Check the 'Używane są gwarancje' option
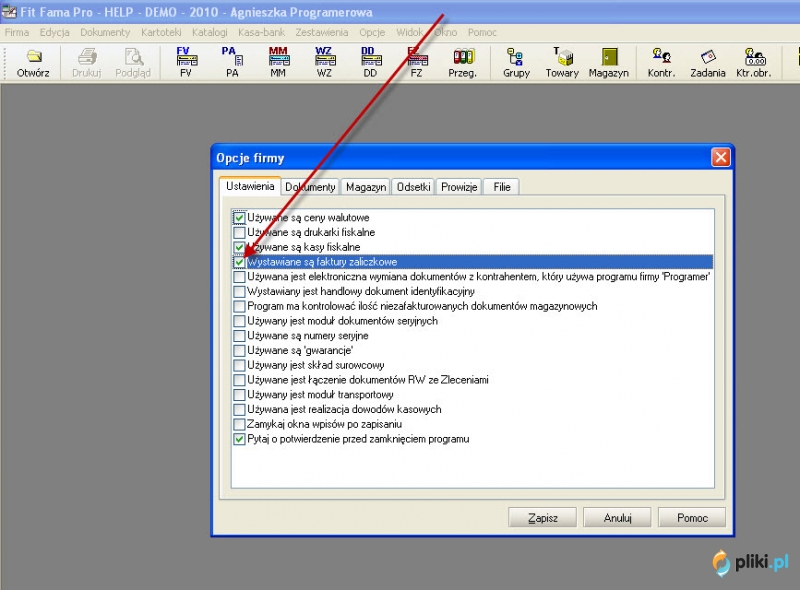 [239, 351]
